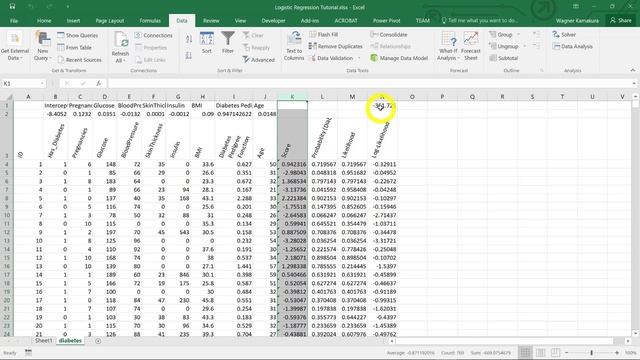Open the Name Box dropdown
The width and height of the screenshot is (640, 360).
tap(42, 83)
